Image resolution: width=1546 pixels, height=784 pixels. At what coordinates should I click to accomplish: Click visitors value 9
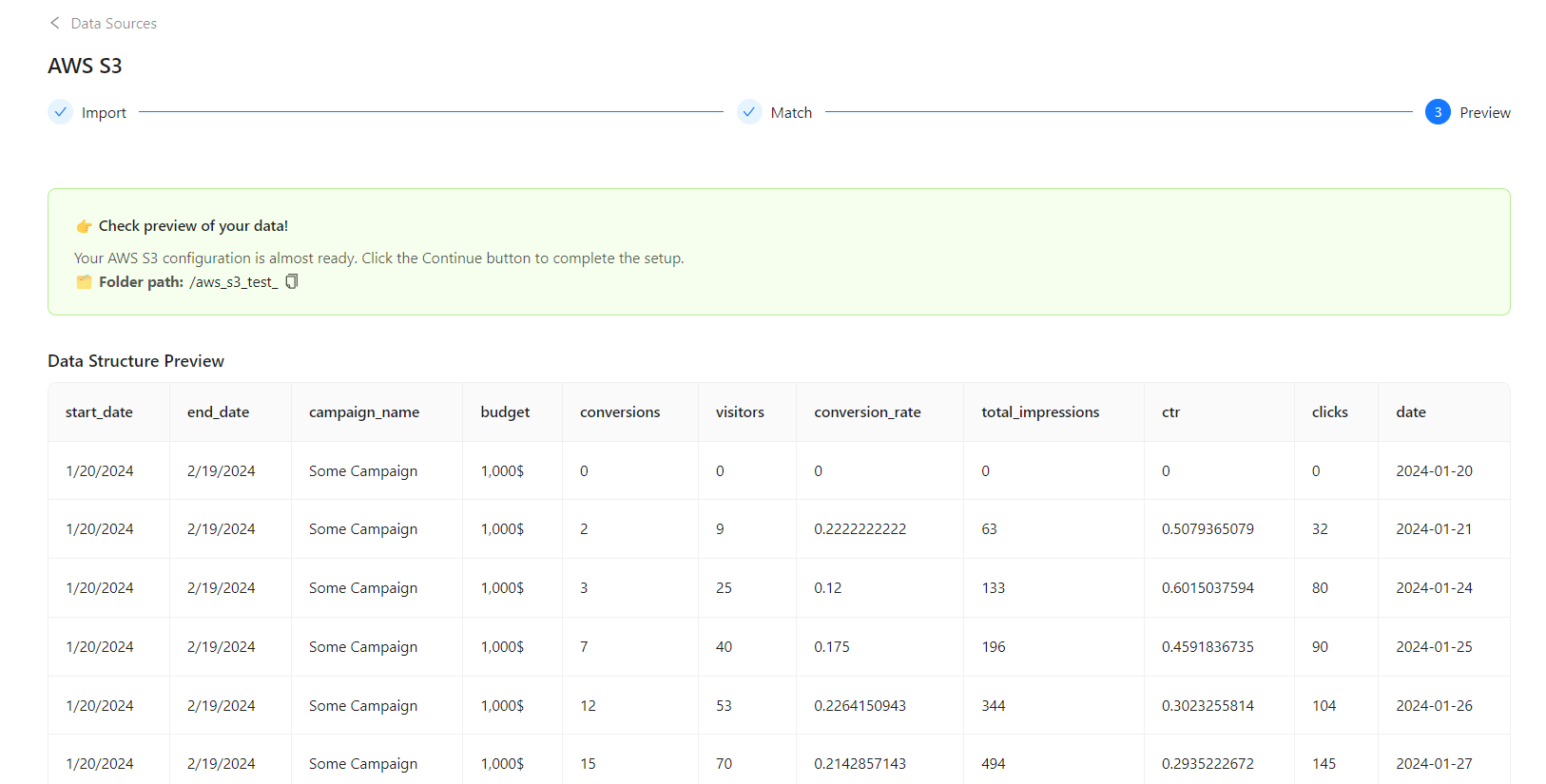(720, 529)
